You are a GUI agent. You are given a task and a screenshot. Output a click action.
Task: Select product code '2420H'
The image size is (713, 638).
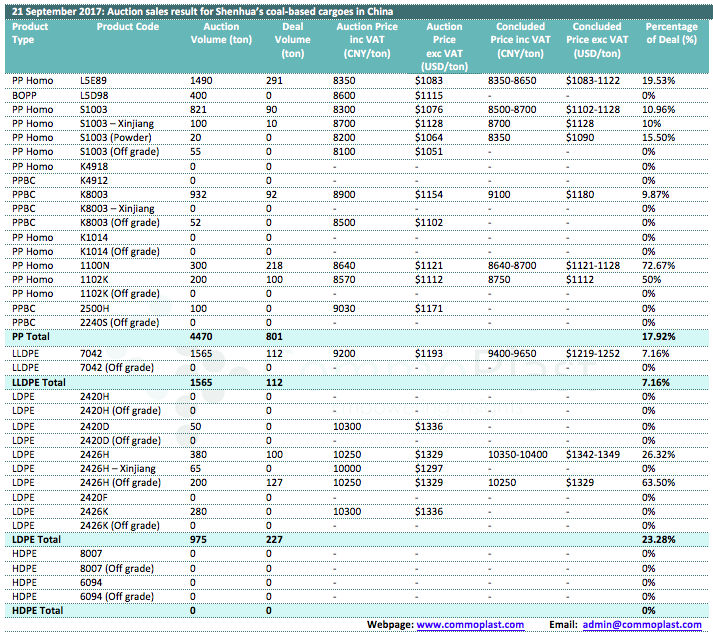coord(95,397)
